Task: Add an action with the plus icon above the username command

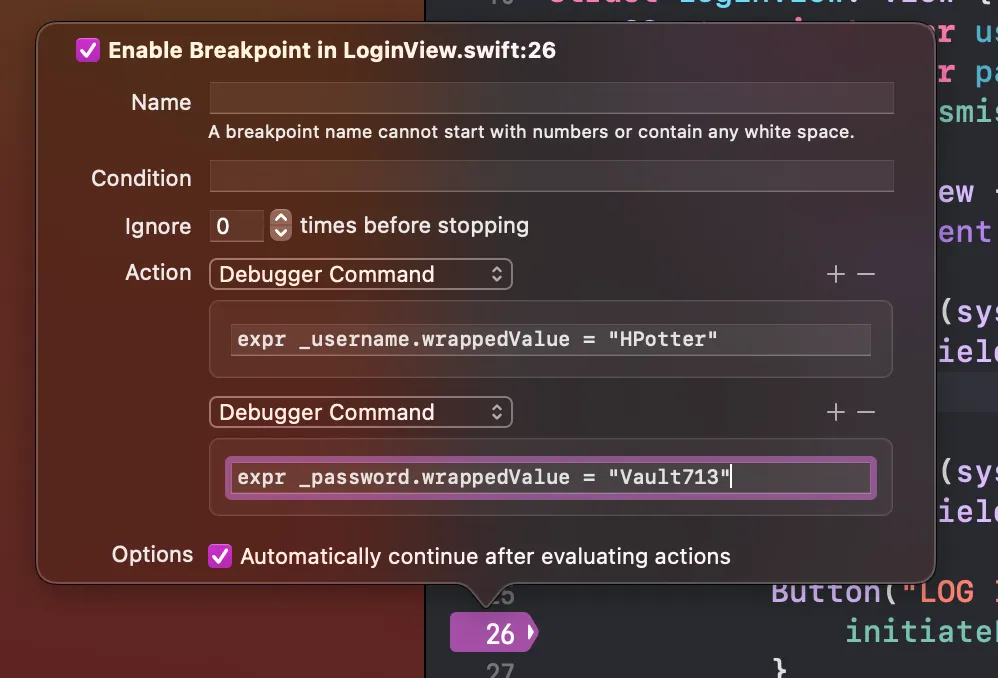Action: (x=836, y=273)
